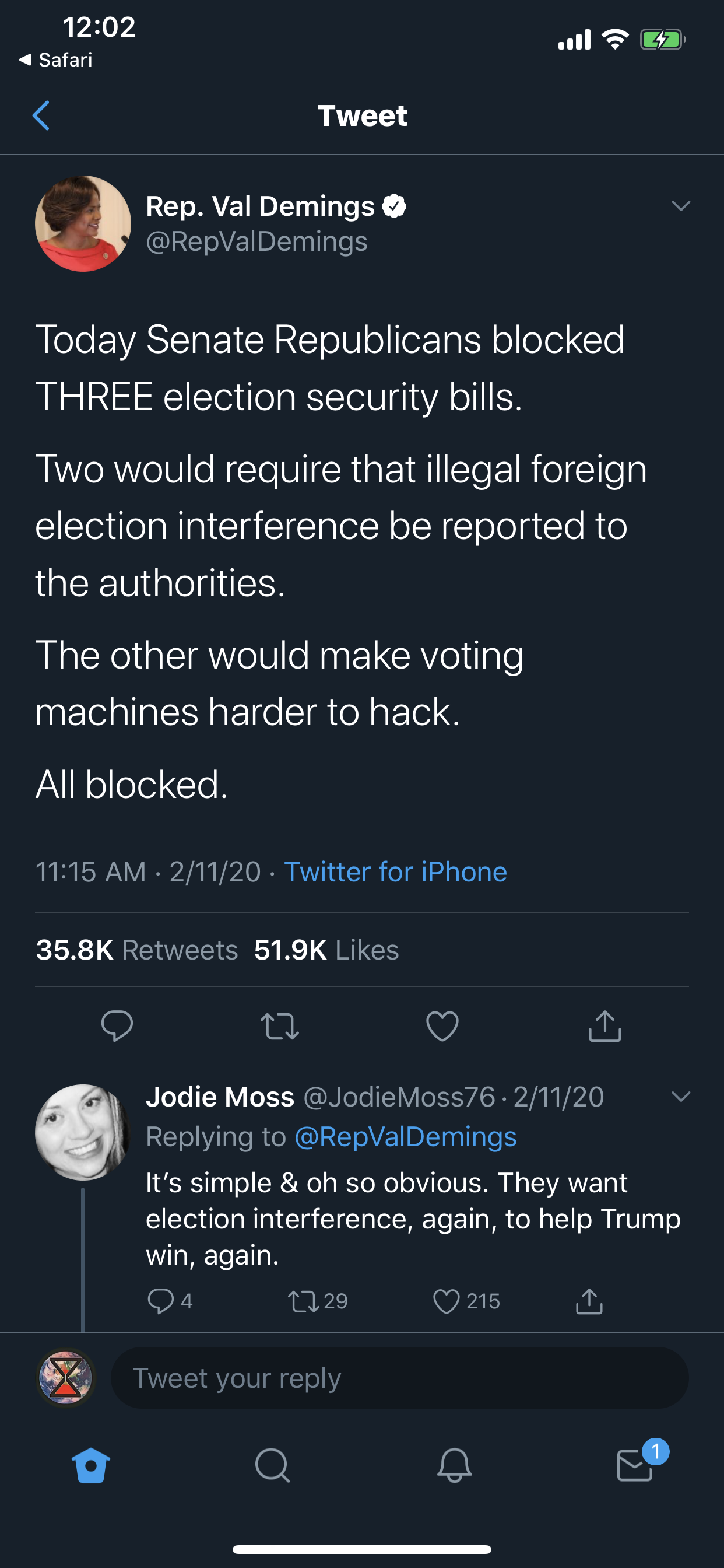Open the Search tab
The width and height of the screenshot is (724, 1568).
coord(272,1465)
